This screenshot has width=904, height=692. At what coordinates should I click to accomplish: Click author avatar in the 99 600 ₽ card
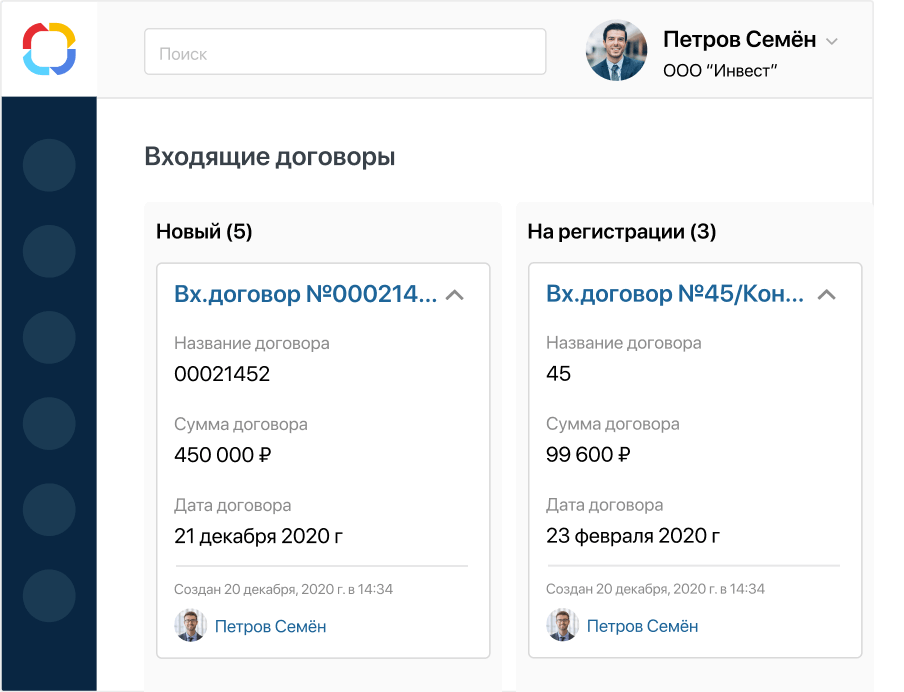(x=562, y=625)
